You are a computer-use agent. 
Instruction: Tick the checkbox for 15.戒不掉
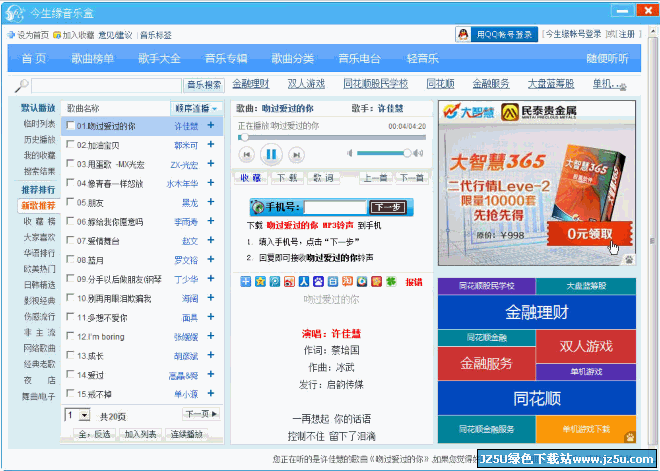click(70, 394)
